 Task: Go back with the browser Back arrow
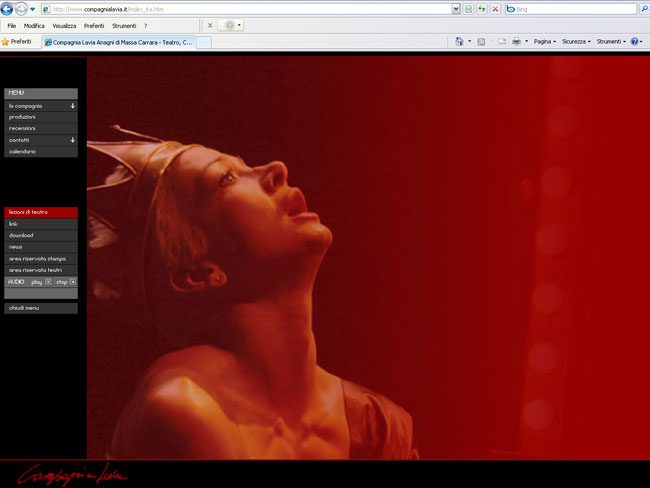pyautogui.click(x=7, y=9)
